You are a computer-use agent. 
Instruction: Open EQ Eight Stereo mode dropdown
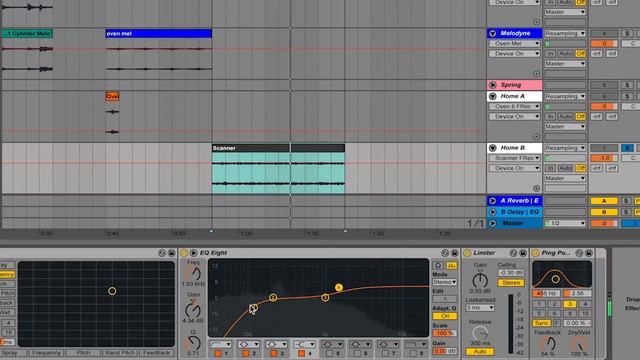[x=445, y=282]
